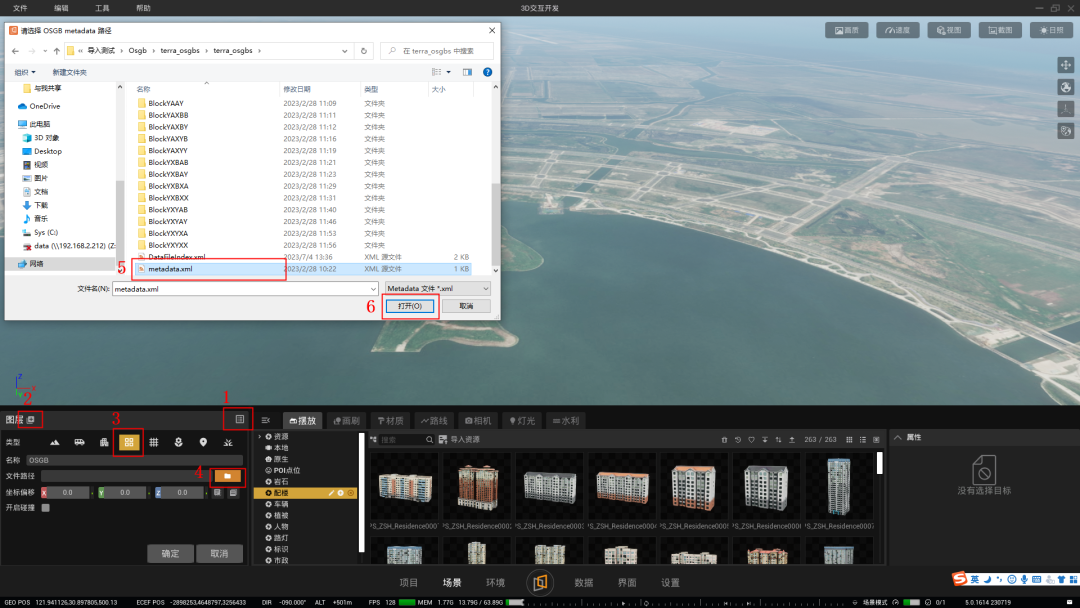Screen dimensions: 1080x608
Task: Click the 打开(O) button
Action: (410, 306)
